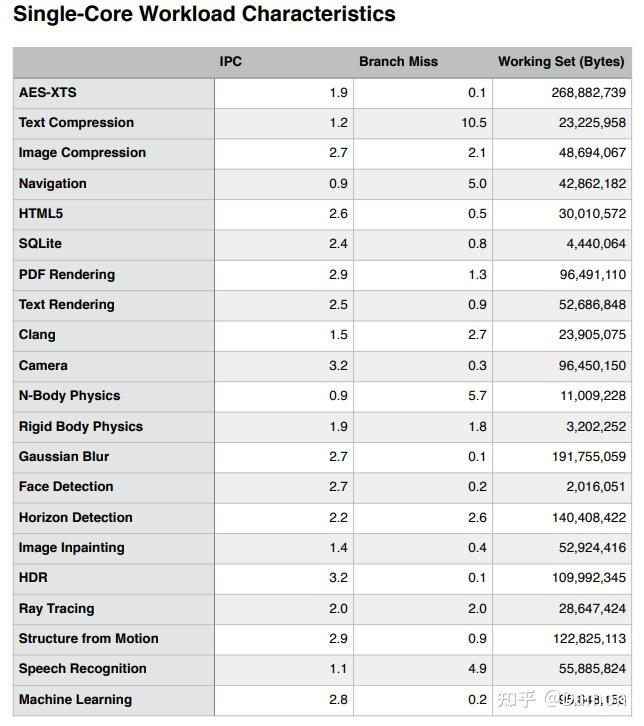Viewport: 644px width, 726px height.
Task: Select the AES-XTS row label
Action: pyautogui.click(x=47, y=93)
